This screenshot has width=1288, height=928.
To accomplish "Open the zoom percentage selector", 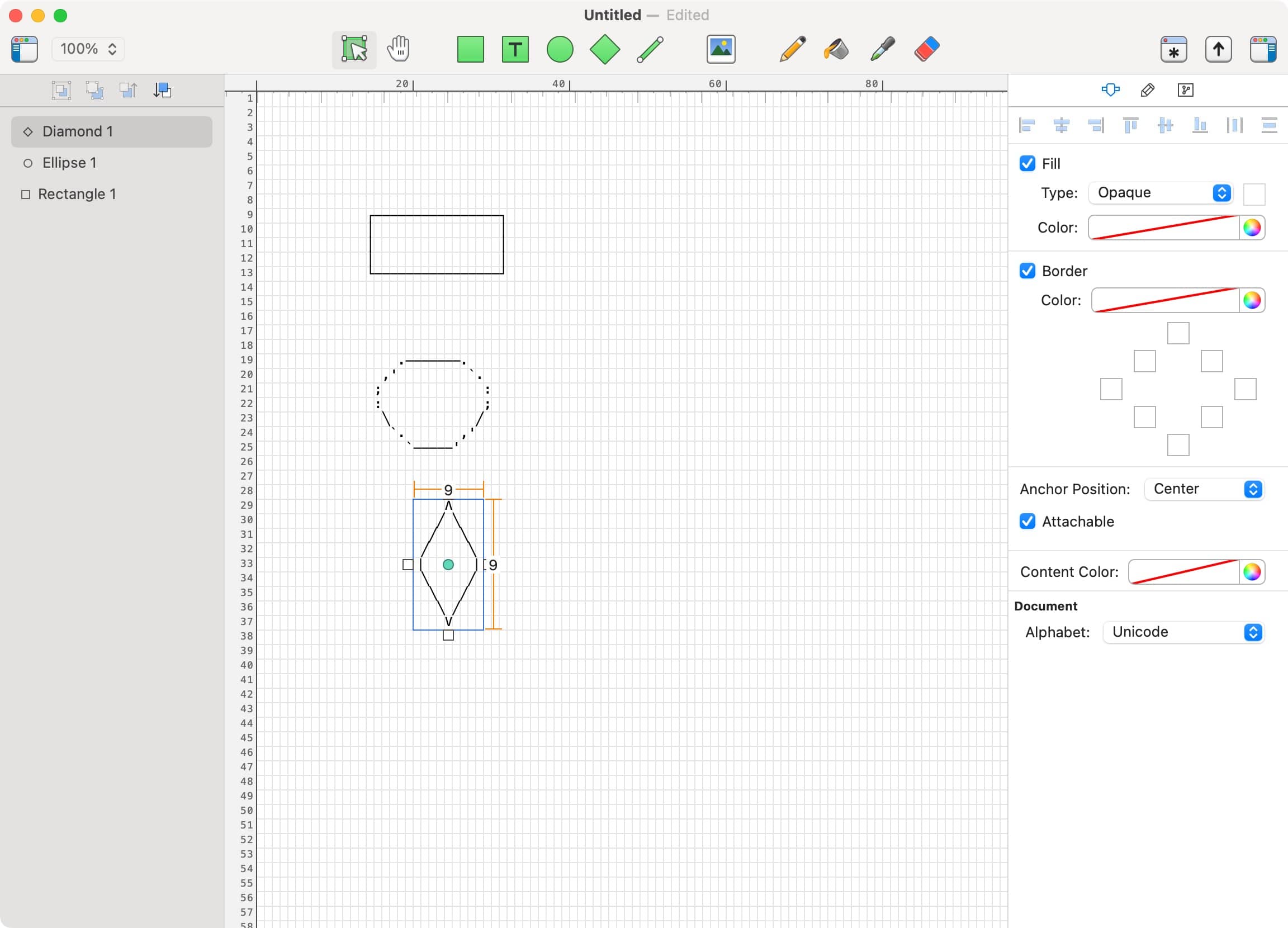I will tap(87, 49).
